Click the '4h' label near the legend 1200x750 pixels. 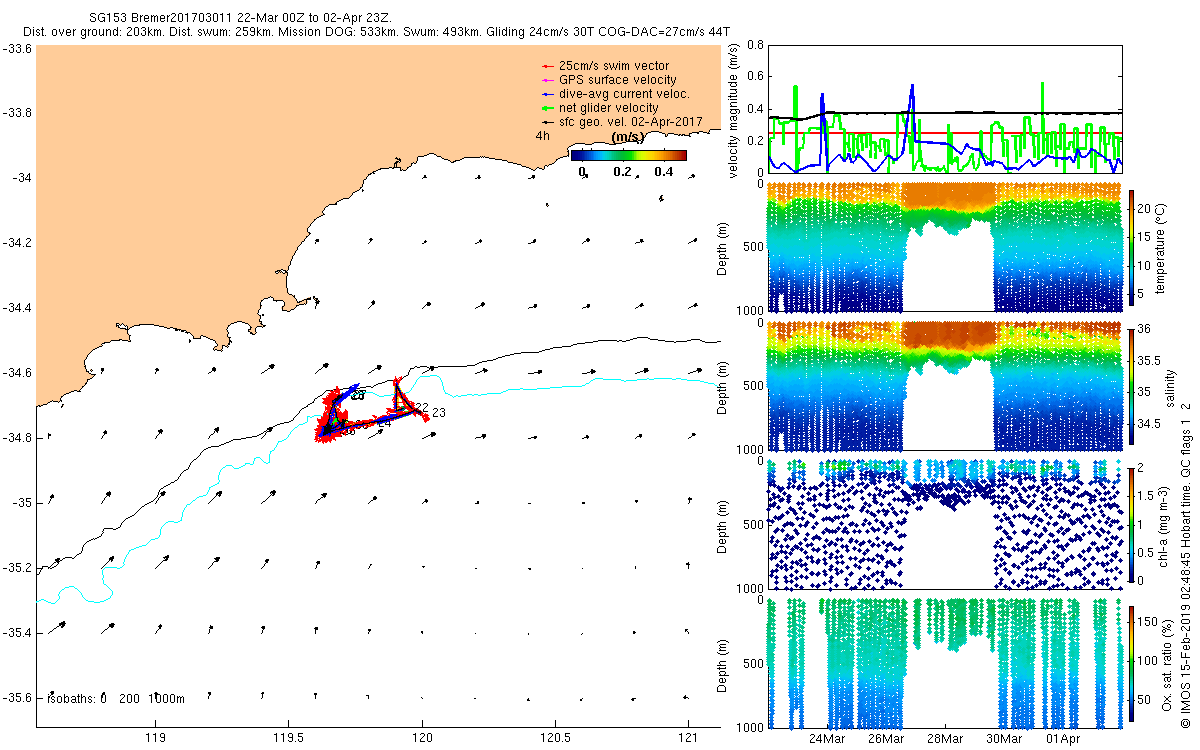pyautogui.click(x=543, y=136)
